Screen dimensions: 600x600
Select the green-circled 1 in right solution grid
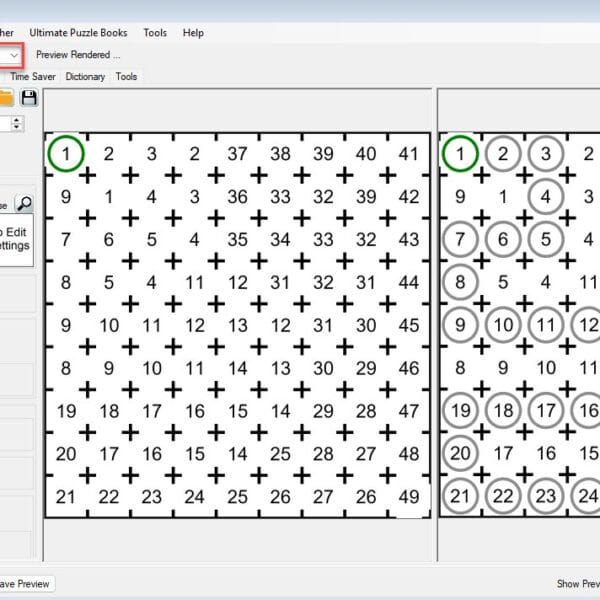point(460,154)
